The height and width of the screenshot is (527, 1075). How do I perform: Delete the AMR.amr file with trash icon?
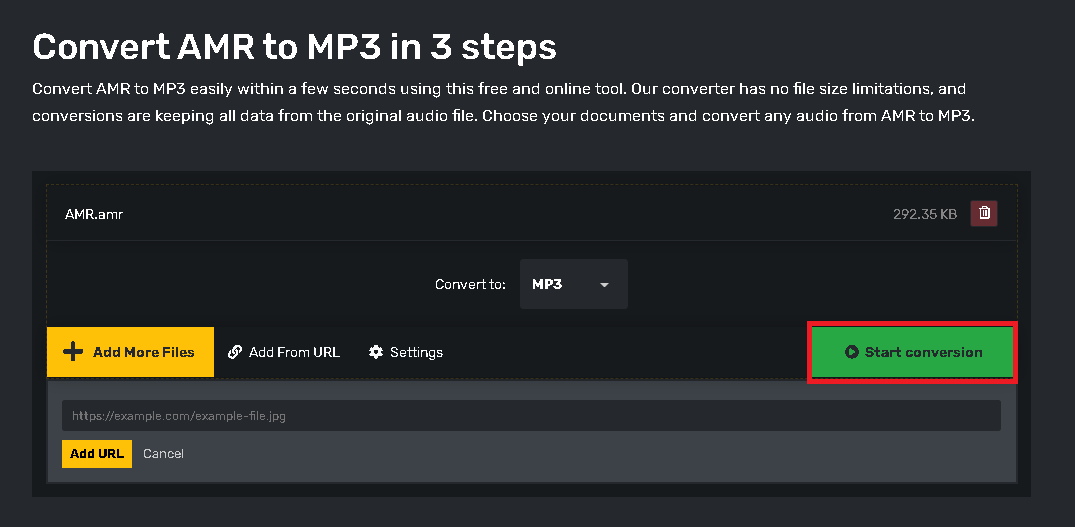click(984, 213)
